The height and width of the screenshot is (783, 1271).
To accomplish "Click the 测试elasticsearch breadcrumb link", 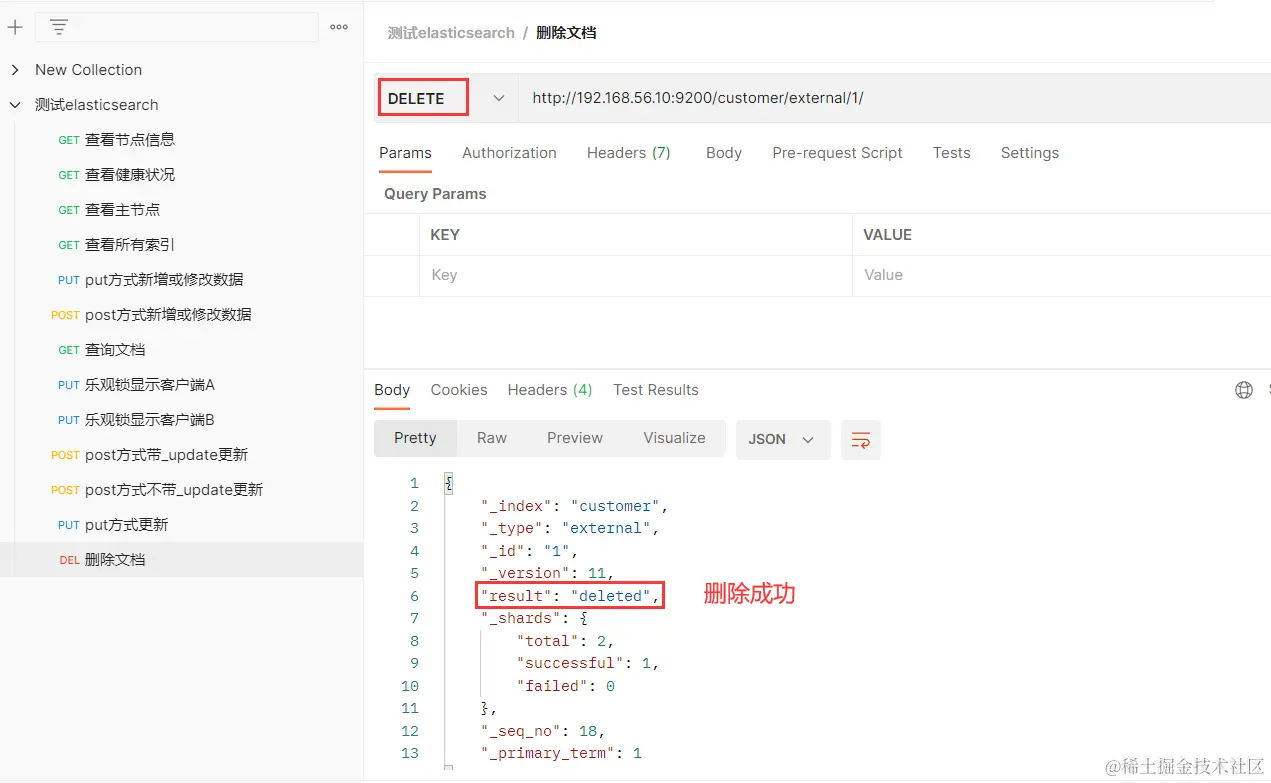I will (x=451, y=33).
